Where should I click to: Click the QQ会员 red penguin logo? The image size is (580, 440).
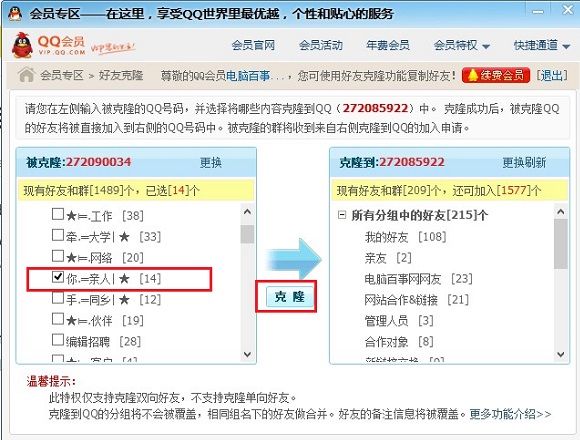[22, 45]
